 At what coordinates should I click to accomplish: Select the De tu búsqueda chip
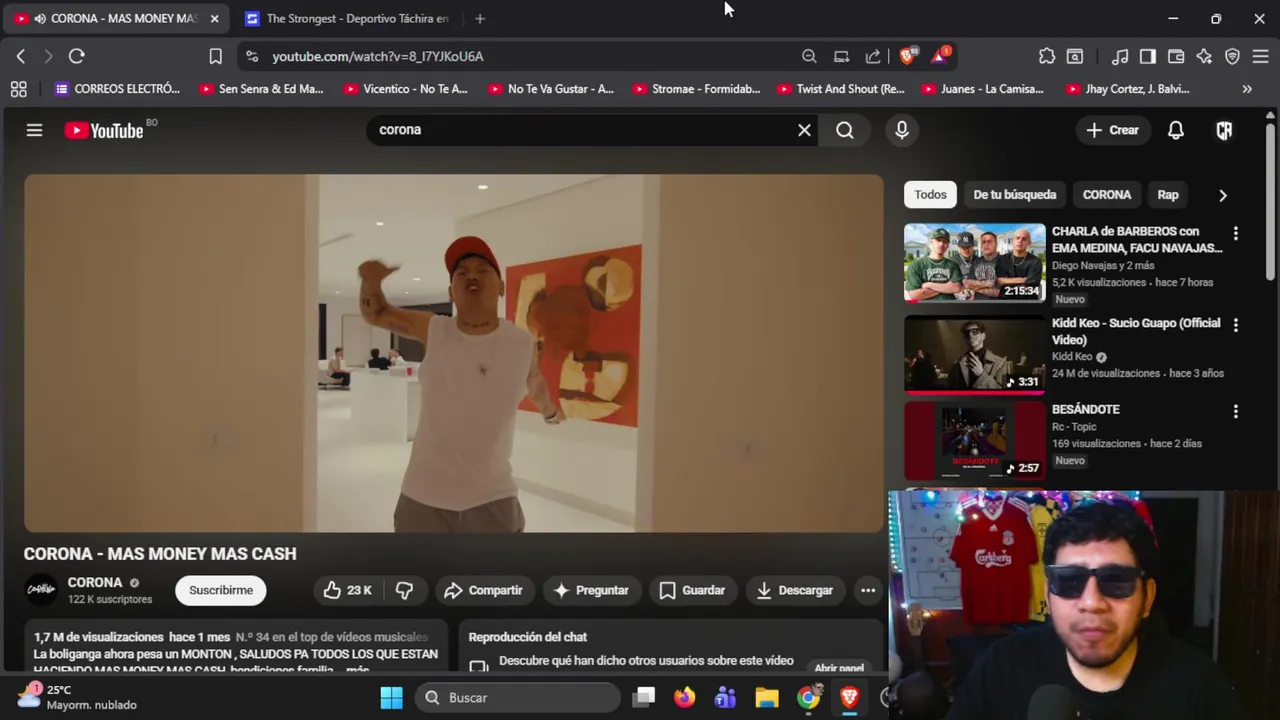[1014, 195]
